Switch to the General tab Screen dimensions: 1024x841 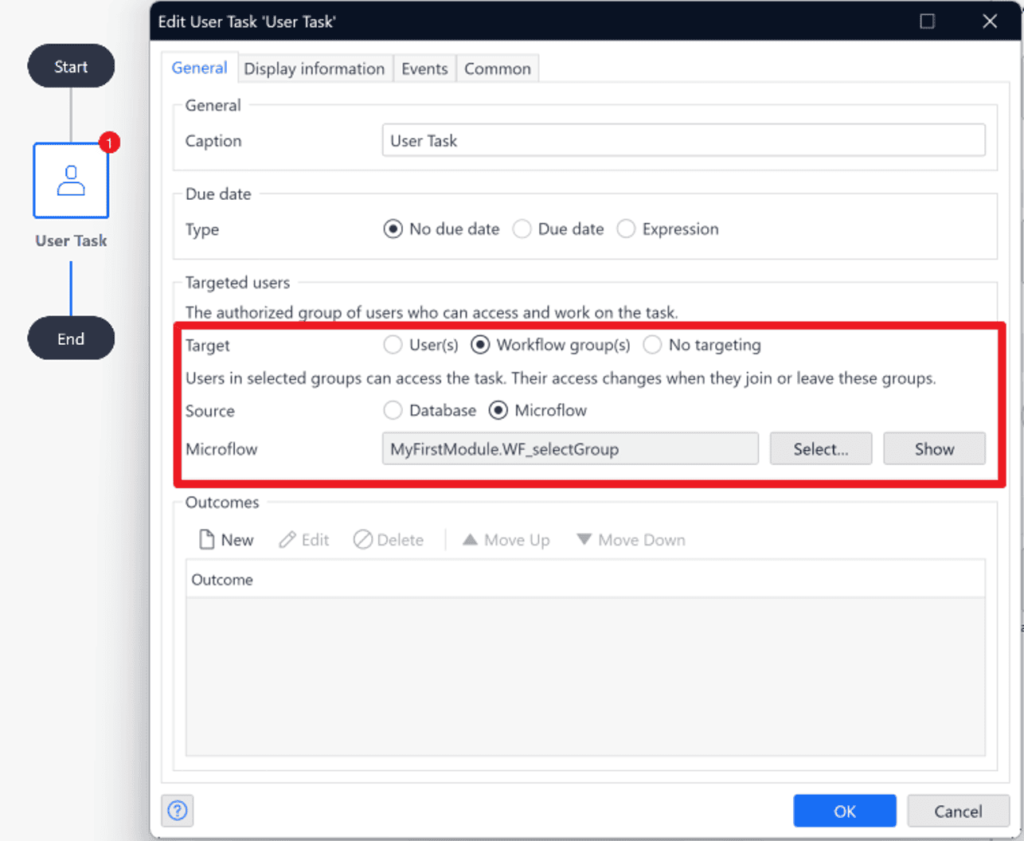pos(199,68)
